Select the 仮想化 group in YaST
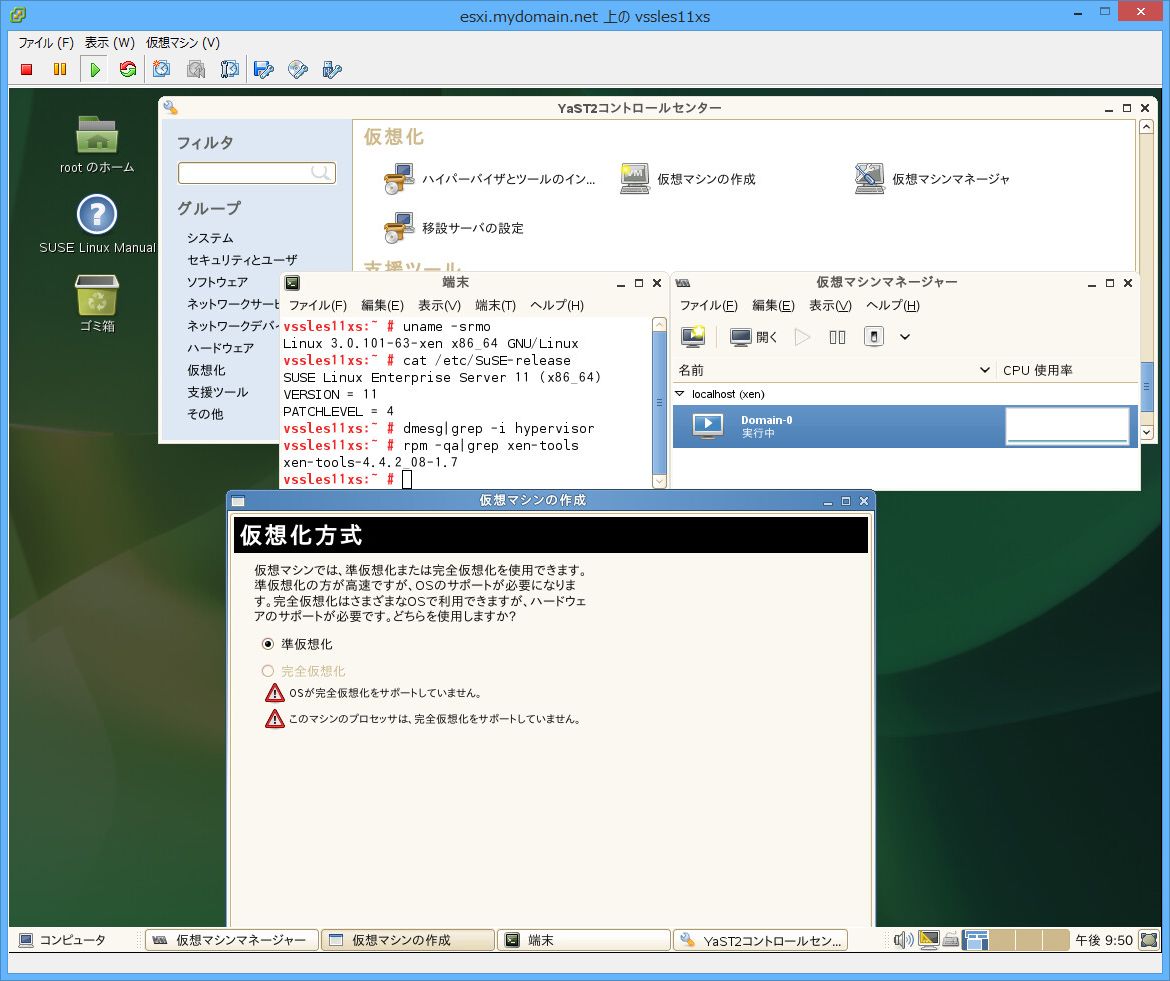1170x981 pixels. 206,370
